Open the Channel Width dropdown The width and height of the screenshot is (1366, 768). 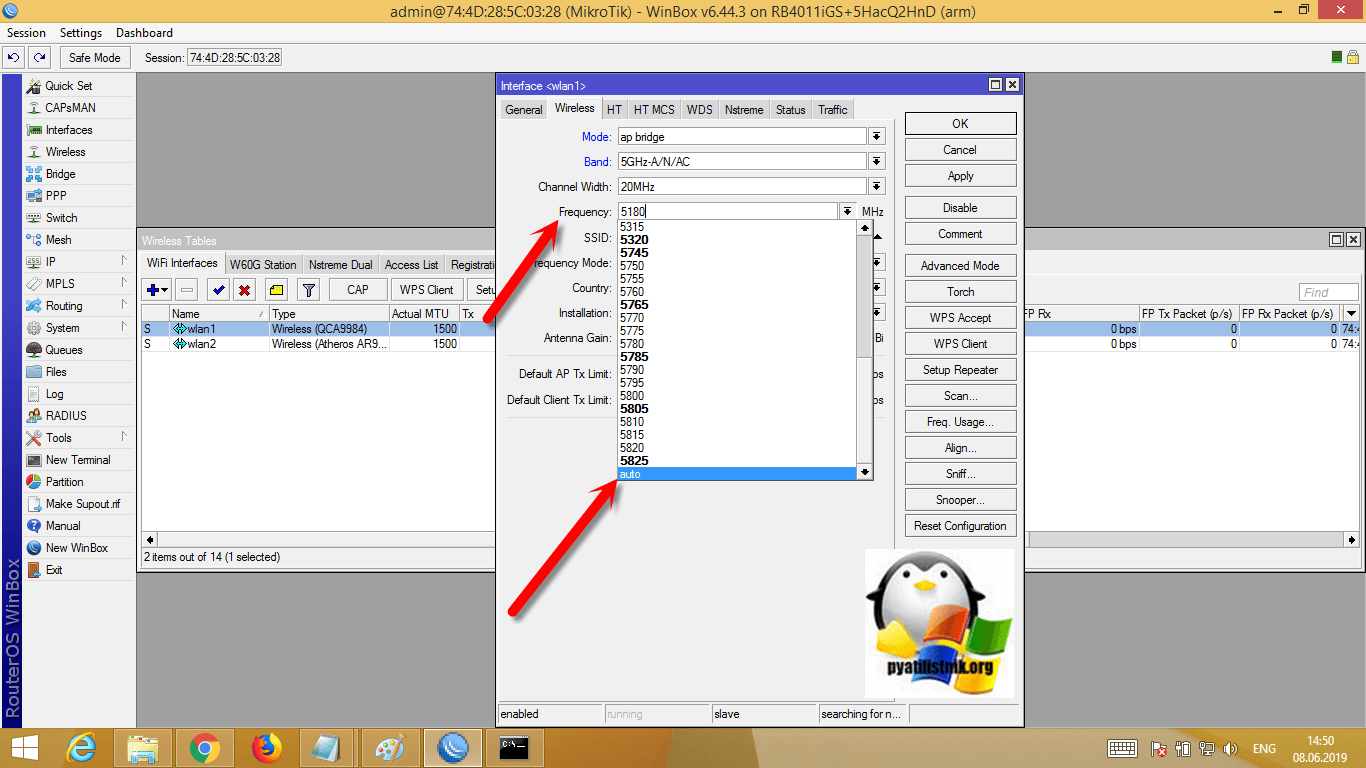(x=877, y=187)
